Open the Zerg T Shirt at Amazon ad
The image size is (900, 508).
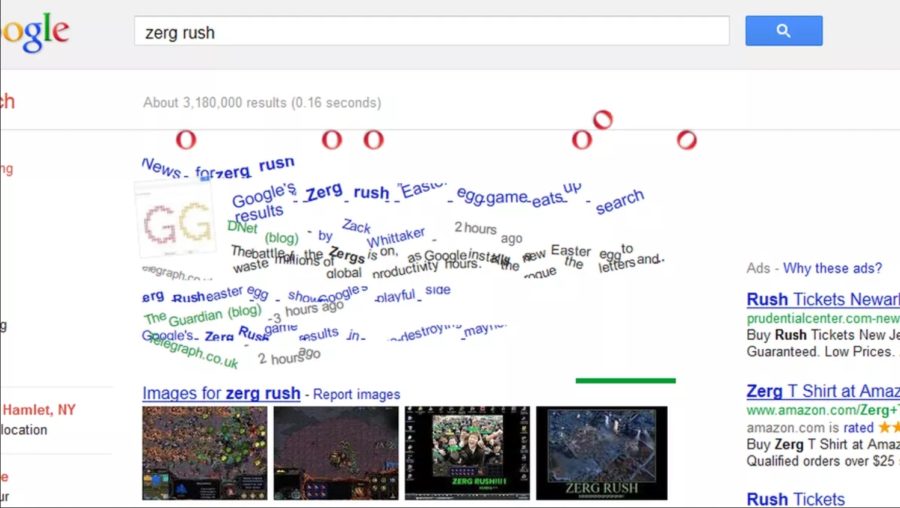tap(822, 391)
